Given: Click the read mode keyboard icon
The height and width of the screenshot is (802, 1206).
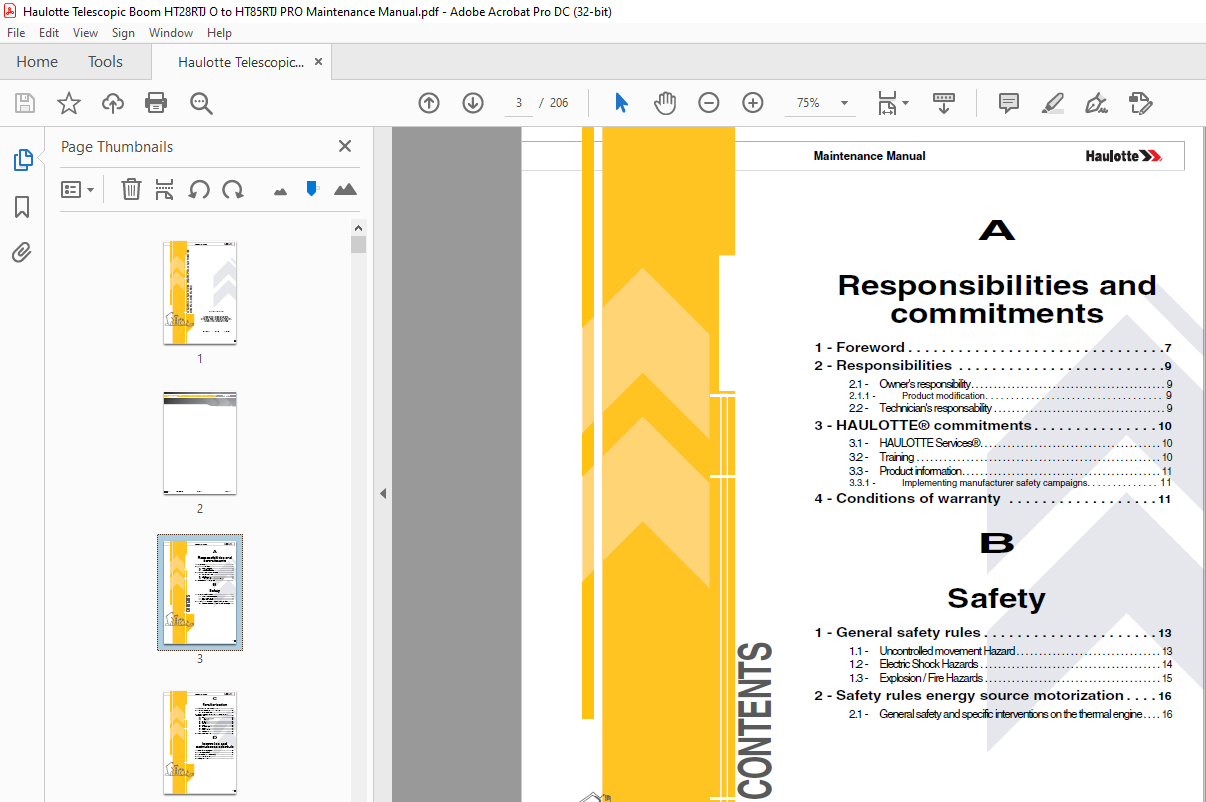Looking at the screenshot, I should tap(944, 103).
